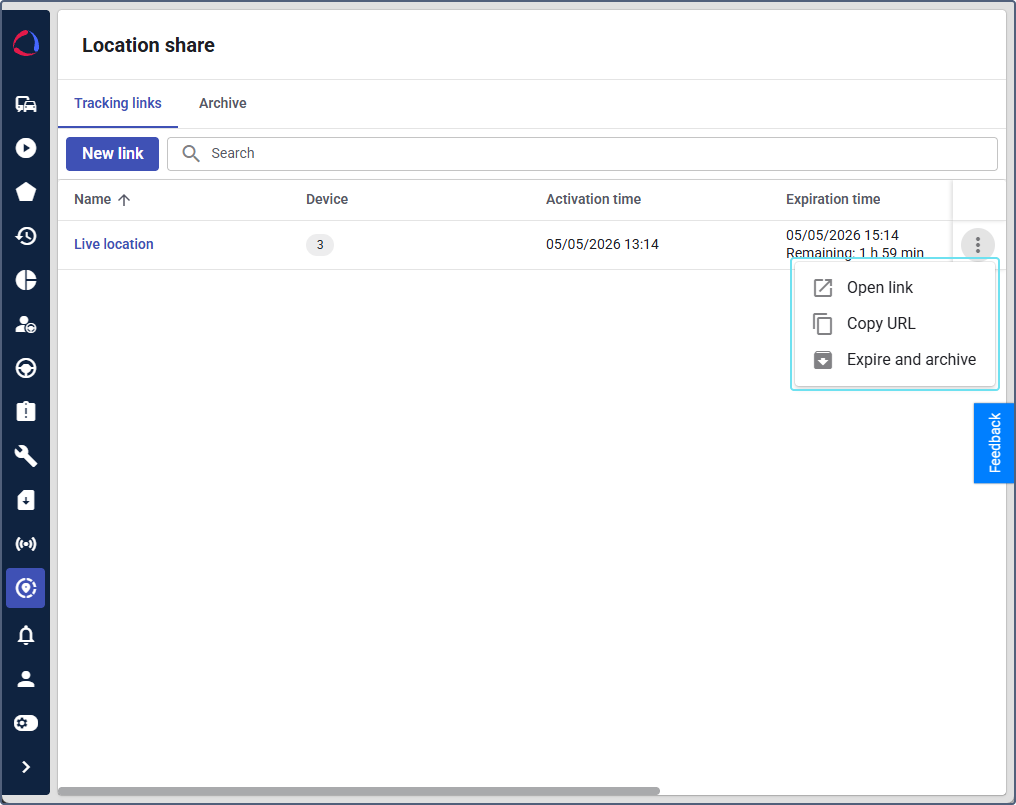
Task: Open the broadcast signal sidebar icon
Action: point(26,544)
